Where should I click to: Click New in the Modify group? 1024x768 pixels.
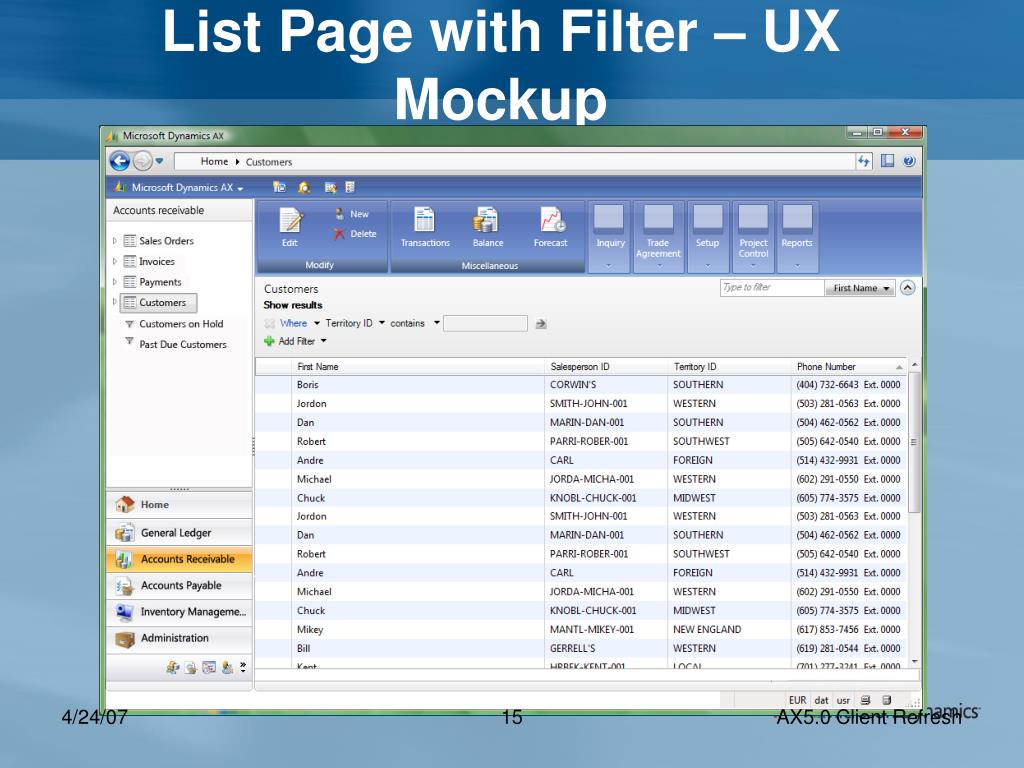tap(352, 214)
